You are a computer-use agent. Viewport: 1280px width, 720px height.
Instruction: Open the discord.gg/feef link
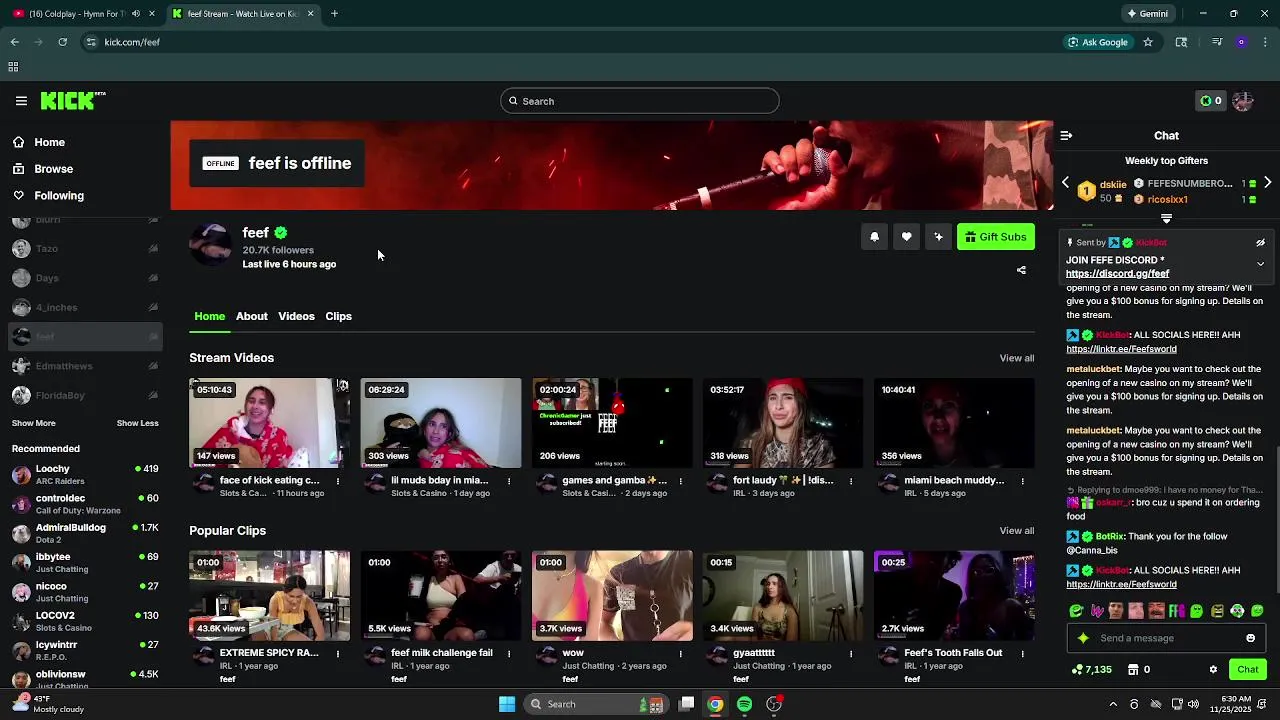[x=1117, y=273]
